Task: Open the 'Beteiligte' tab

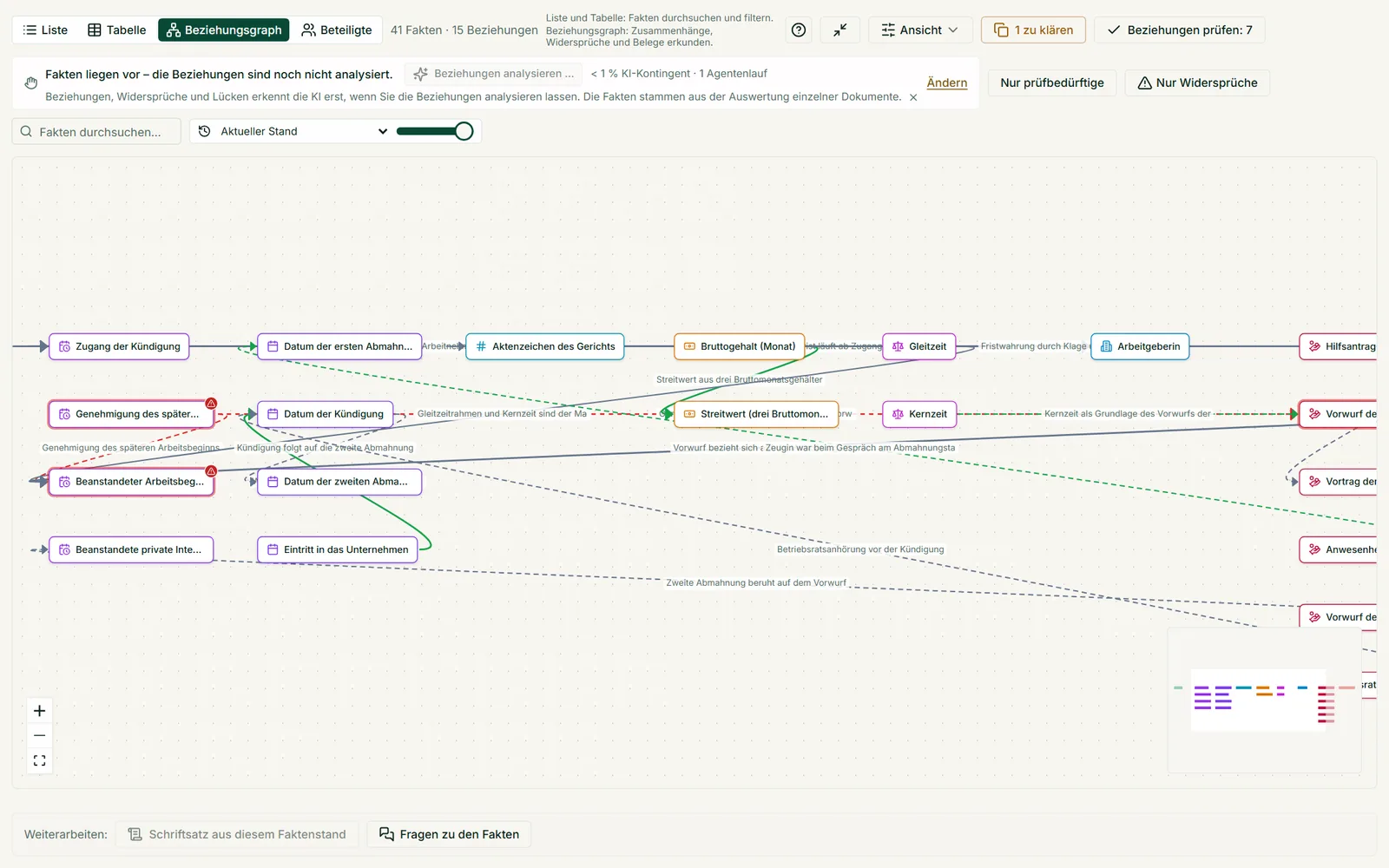Action: 337,30
